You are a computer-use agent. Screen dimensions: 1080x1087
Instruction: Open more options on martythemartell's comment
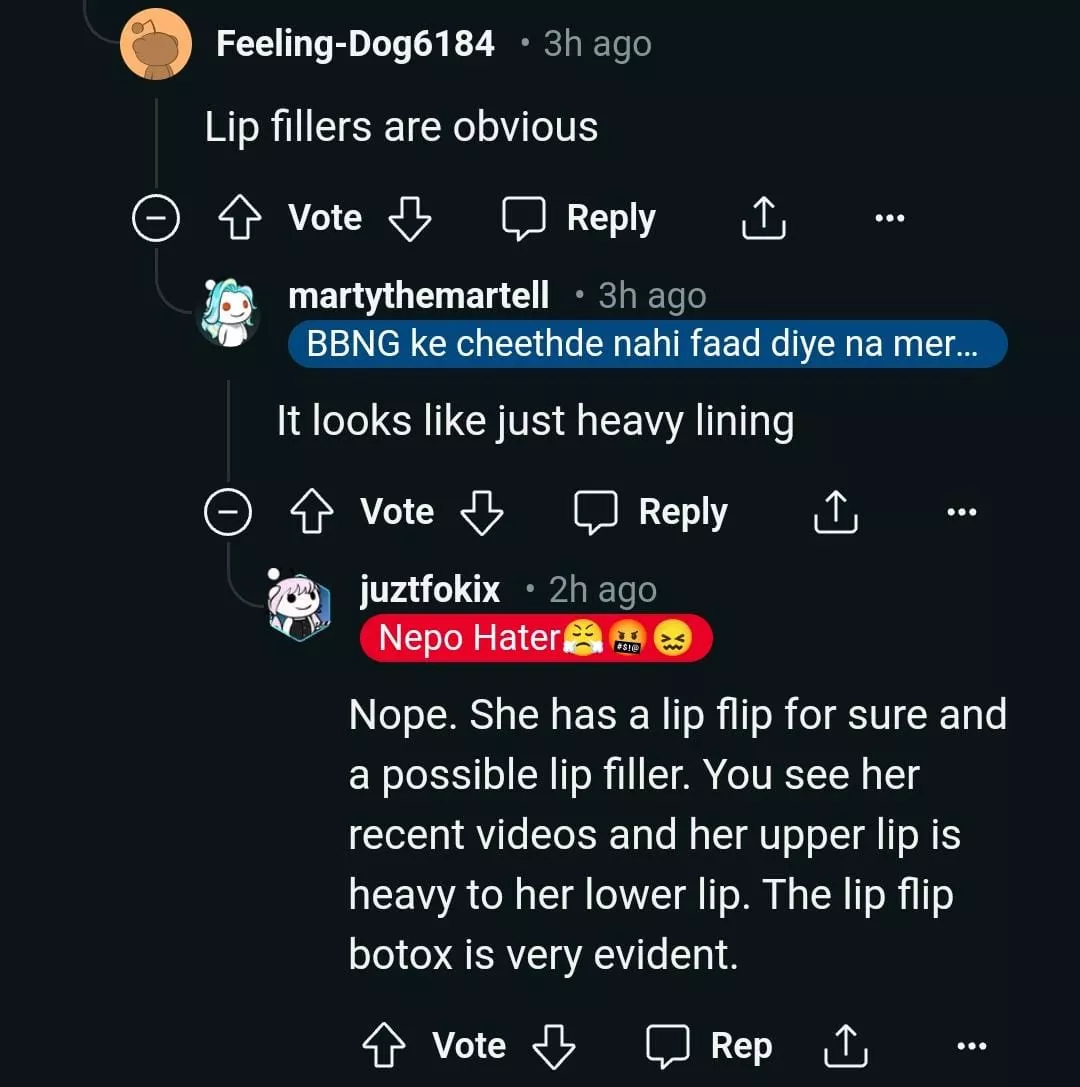[960, 512]
